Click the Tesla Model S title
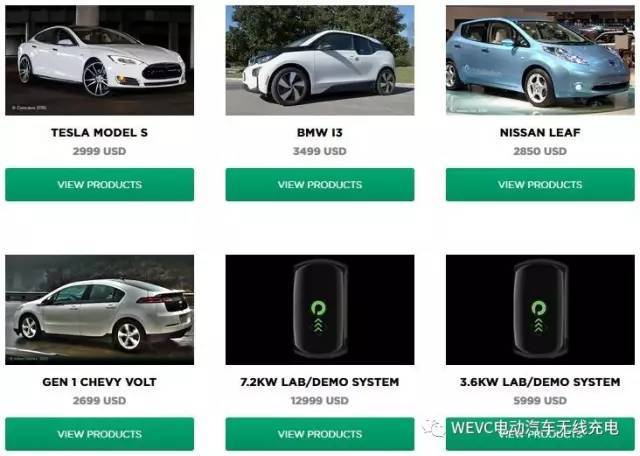 (100, 133)
